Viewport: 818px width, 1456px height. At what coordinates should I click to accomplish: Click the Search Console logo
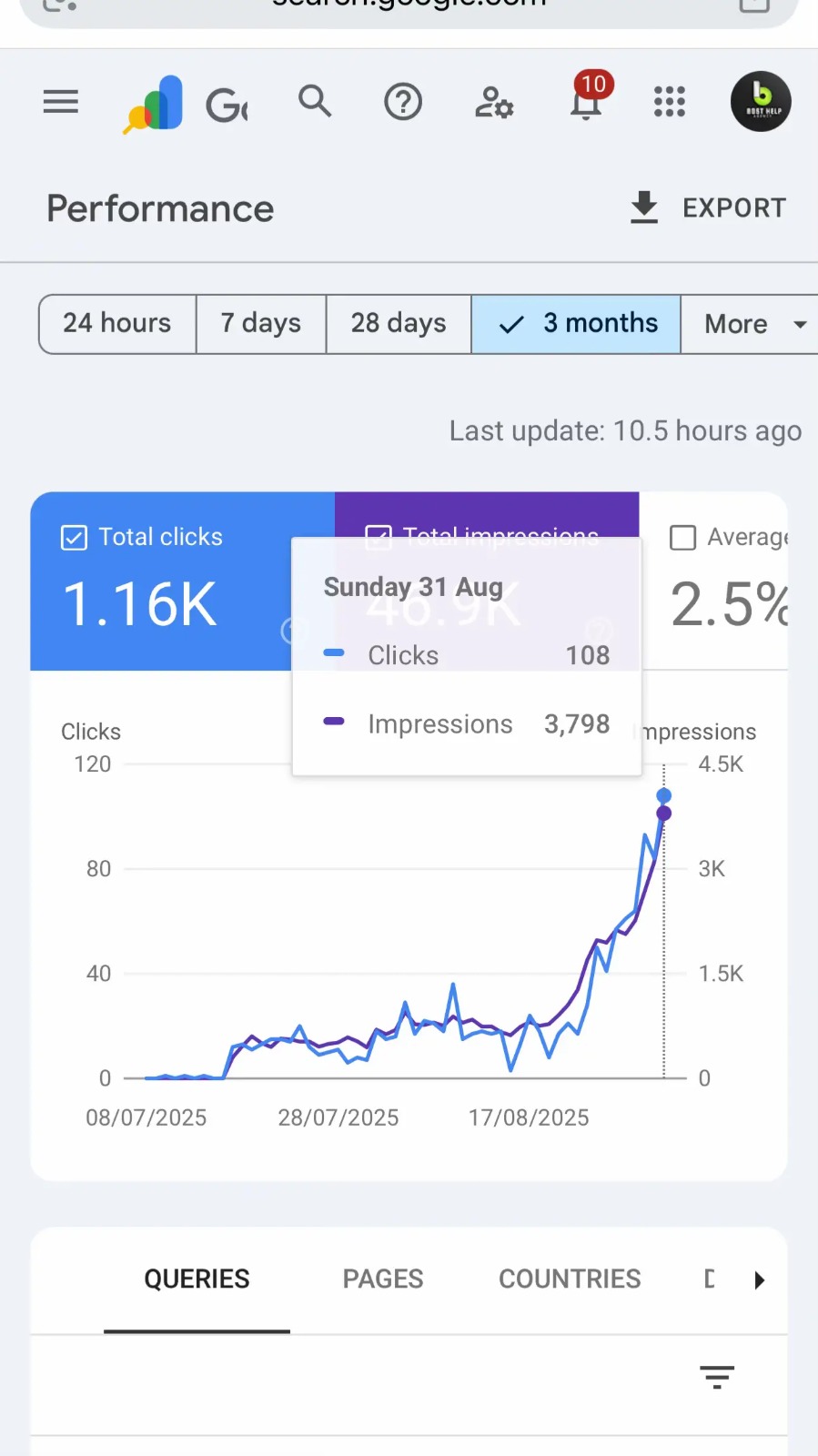coord(155,104)
